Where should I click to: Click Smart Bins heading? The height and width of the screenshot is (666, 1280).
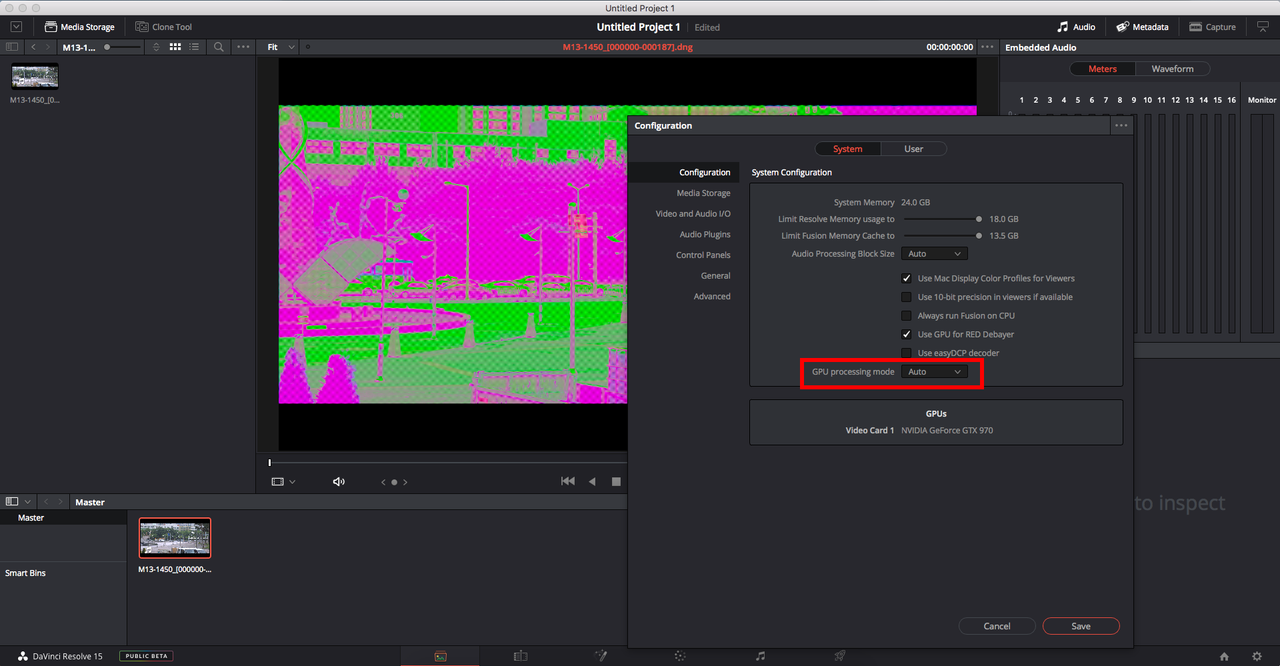point(26,573)
